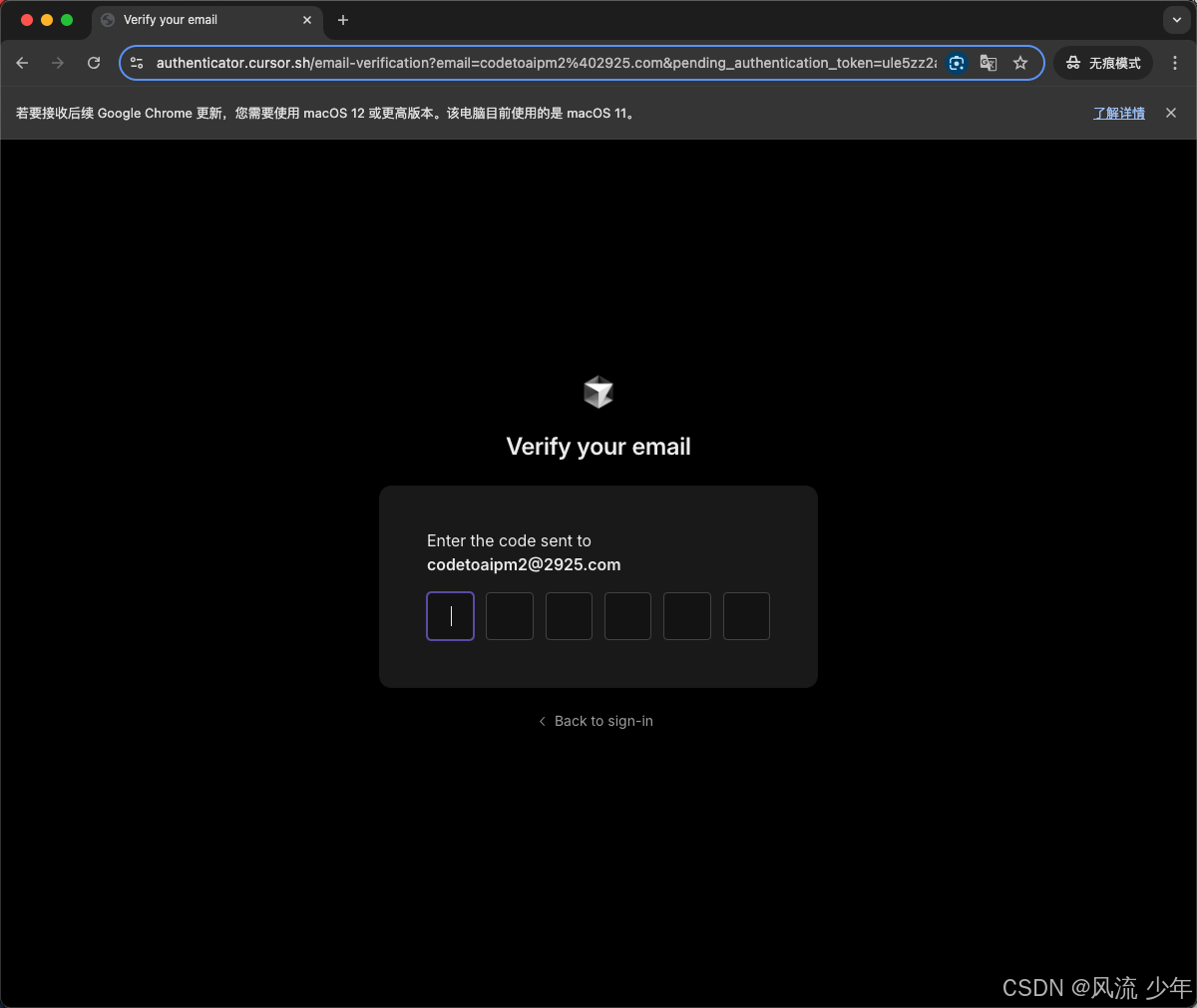Open the 了解详情 link
This screenshot has width=1197, height=1008.
[x=1119, y=114]
